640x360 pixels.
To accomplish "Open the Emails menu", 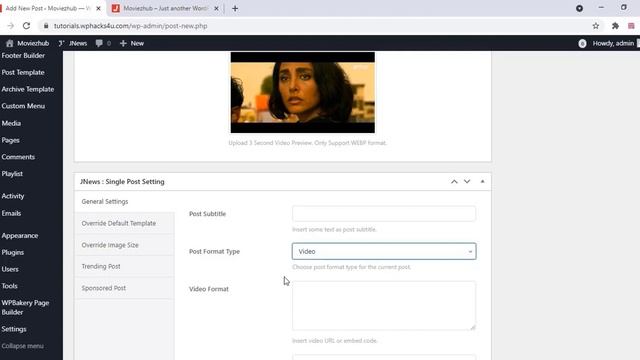I will (11, 213).
